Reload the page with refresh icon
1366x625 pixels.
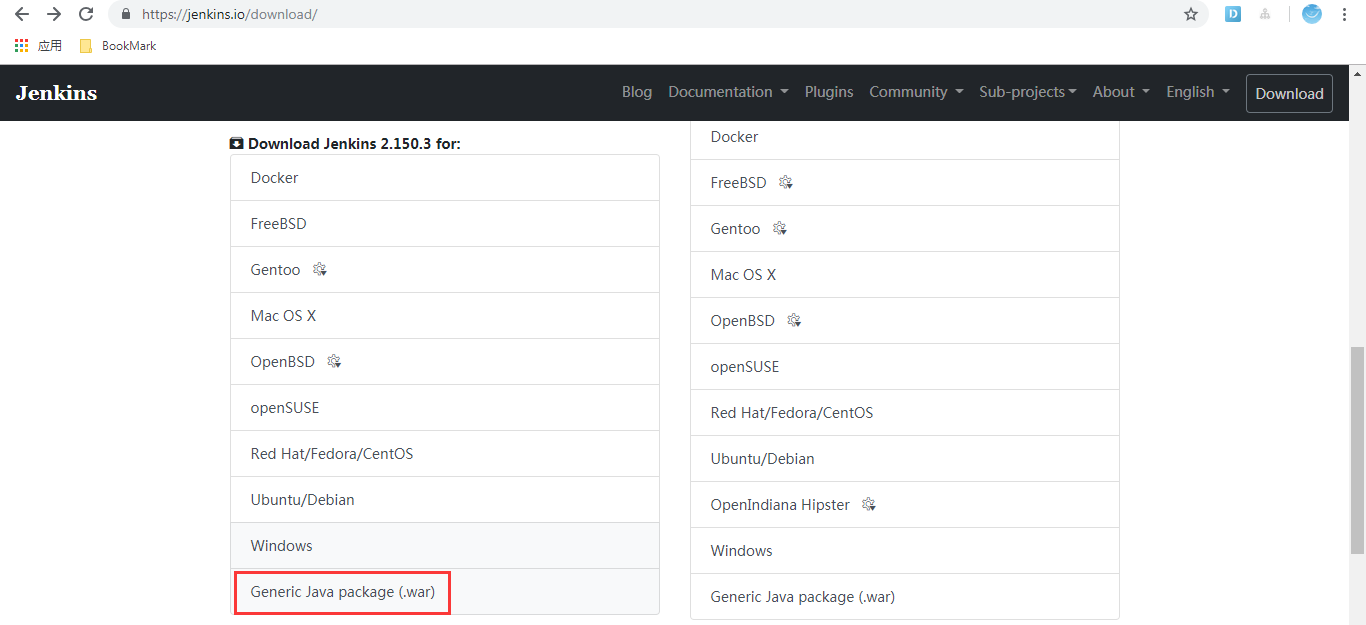pos(86,14)
